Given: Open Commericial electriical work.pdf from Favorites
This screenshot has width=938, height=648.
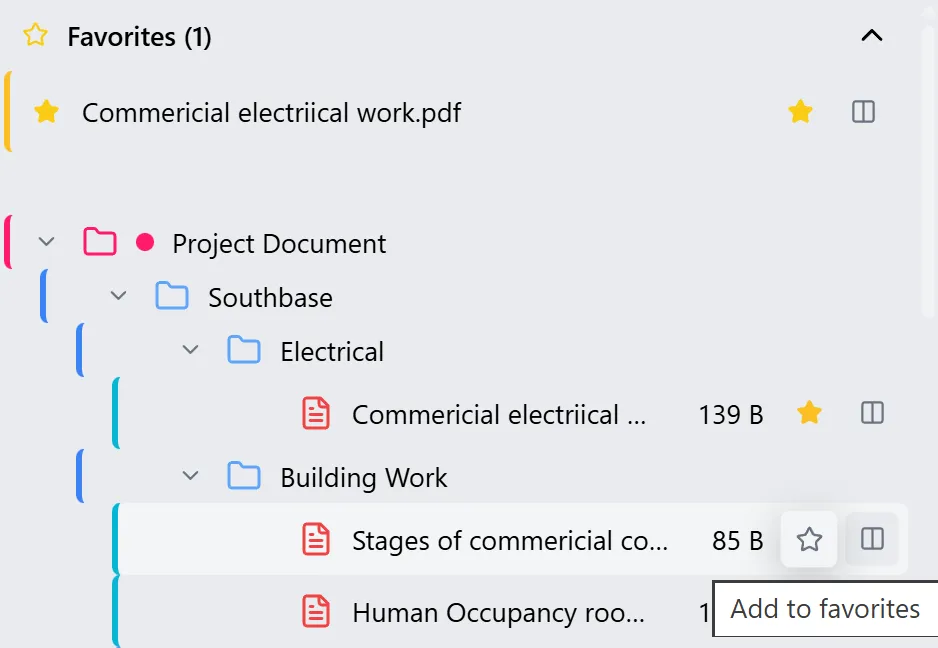Looking at the screenshot, I should pyautogui.click(x=271, y=113).
